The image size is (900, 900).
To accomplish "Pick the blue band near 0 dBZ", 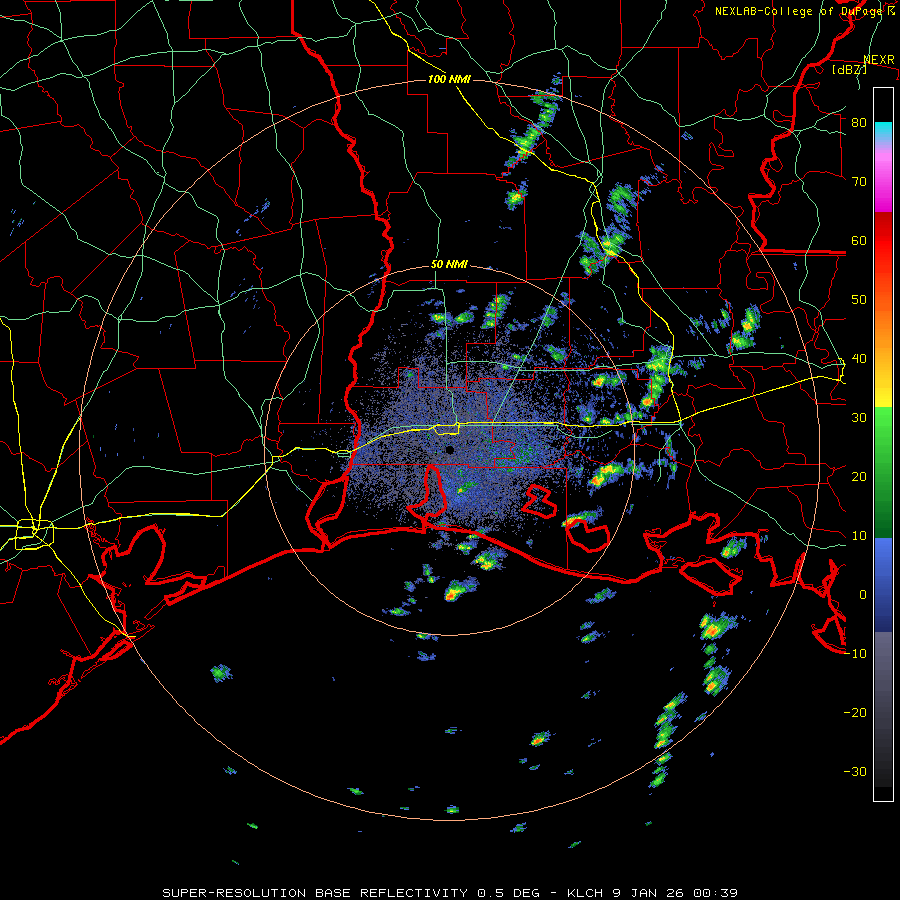I will [x=883, y=583].
